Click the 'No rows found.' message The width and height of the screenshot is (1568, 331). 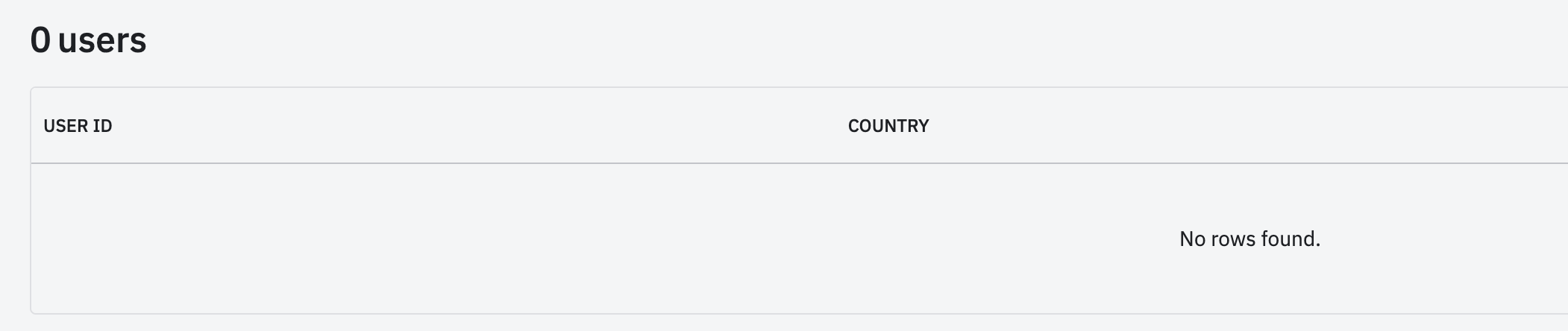(1249, 239)
